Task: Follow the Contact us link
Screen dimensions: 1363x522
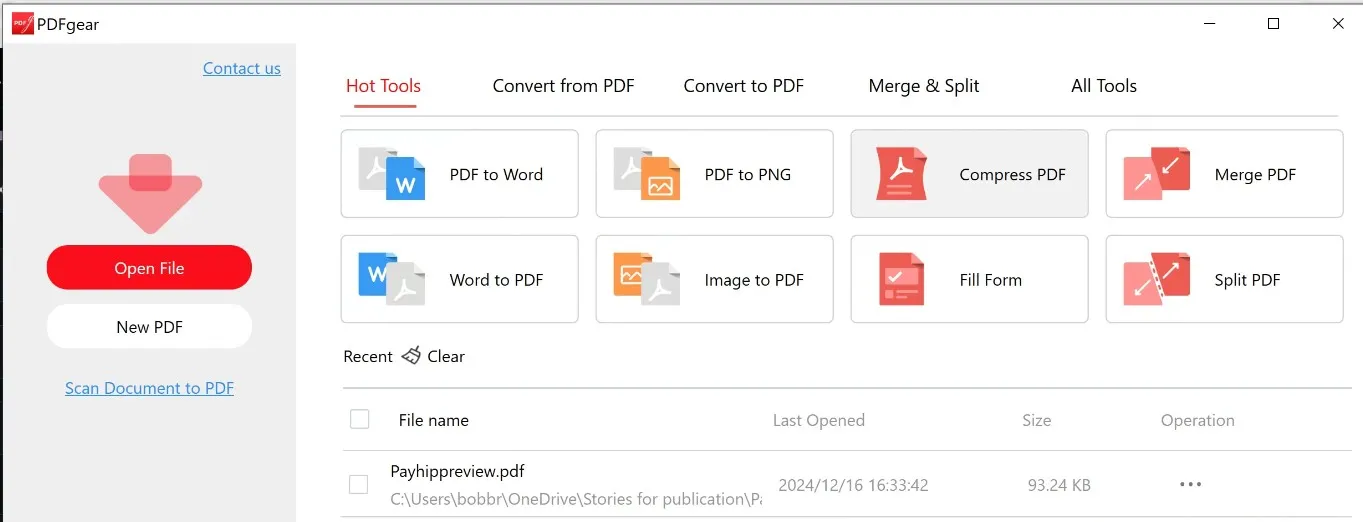Action: [x=242, y=68]
